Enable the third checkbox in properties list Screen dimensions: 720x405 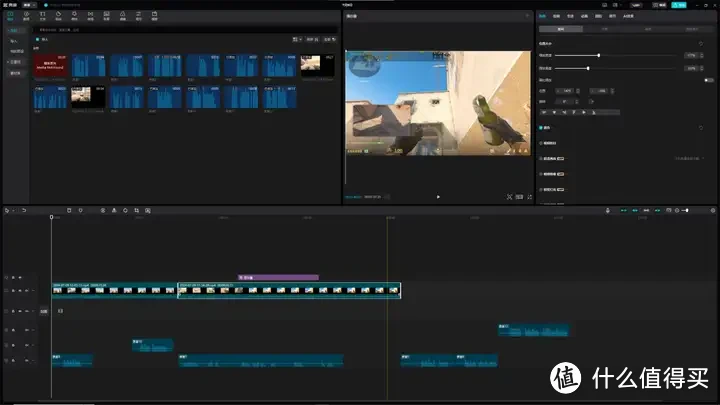[541, 158]
